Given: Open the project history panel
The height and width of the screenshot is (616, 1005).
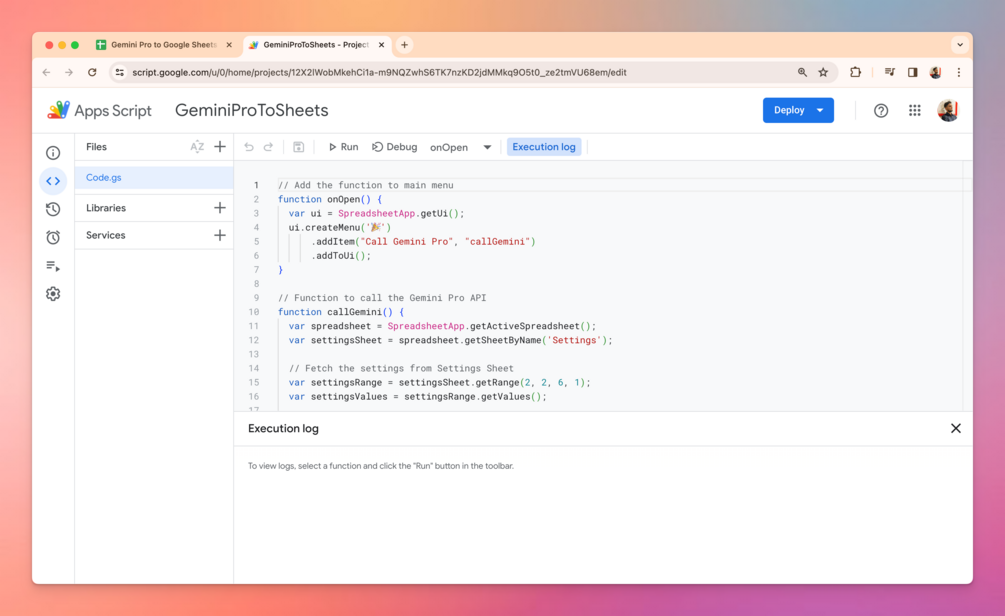Looking at the screenshot, I should (53, 208).
